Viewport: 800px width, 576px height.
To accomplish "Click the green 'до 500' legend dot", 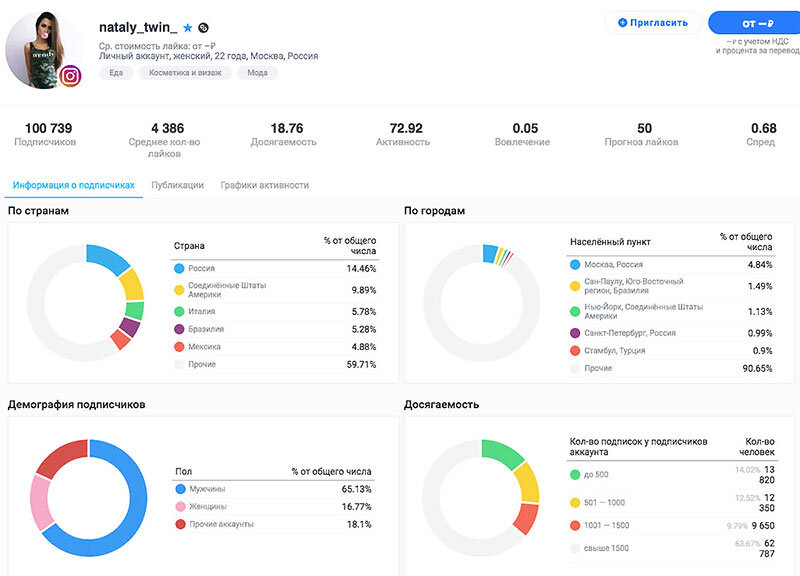I will click(x=575, y=474).
